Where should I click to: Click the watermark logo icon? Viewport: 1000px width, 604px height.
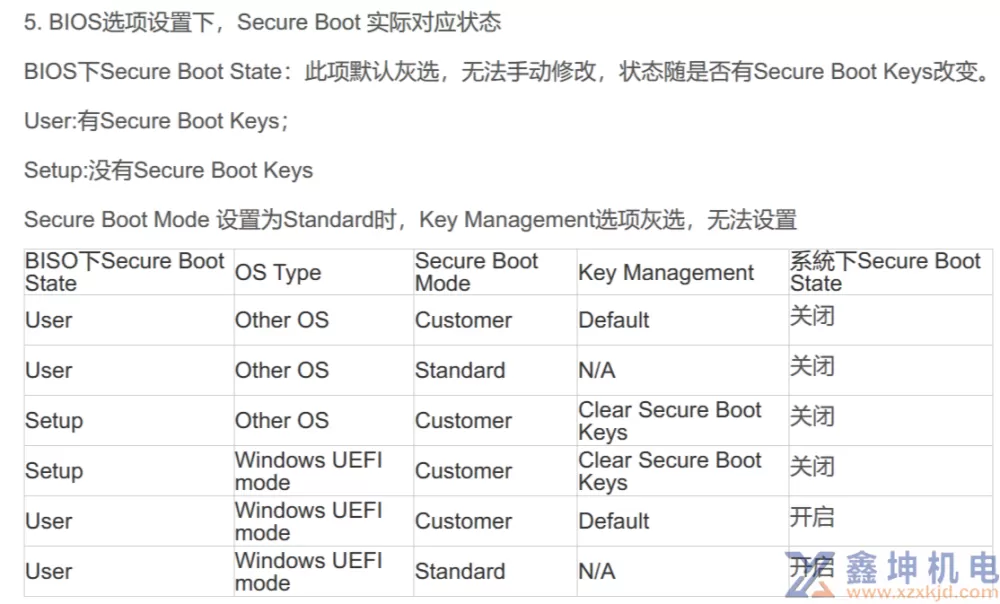tap(809, 575)
